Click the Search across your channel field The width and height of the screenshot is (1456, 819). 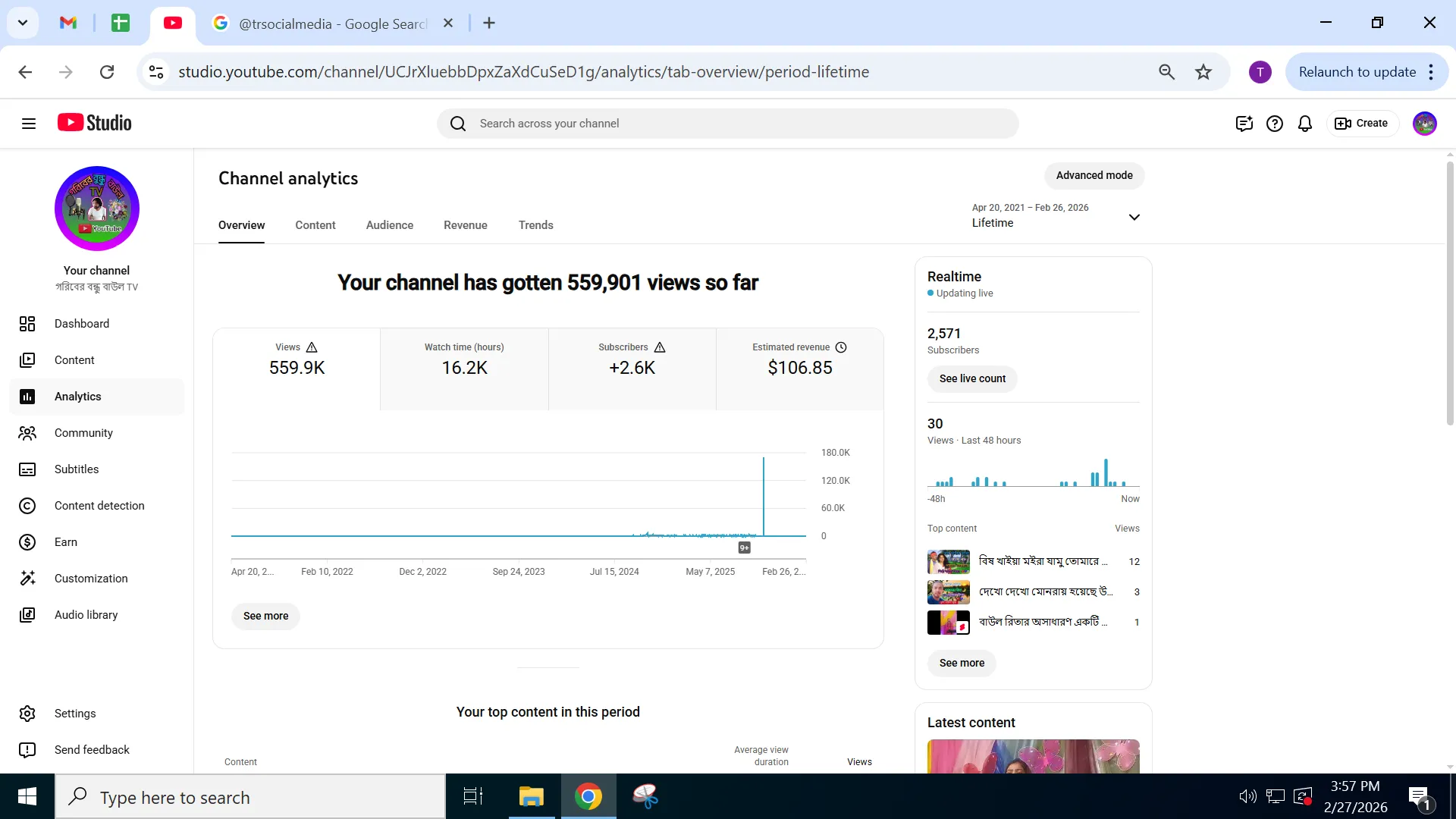click(x=728, y=124)
